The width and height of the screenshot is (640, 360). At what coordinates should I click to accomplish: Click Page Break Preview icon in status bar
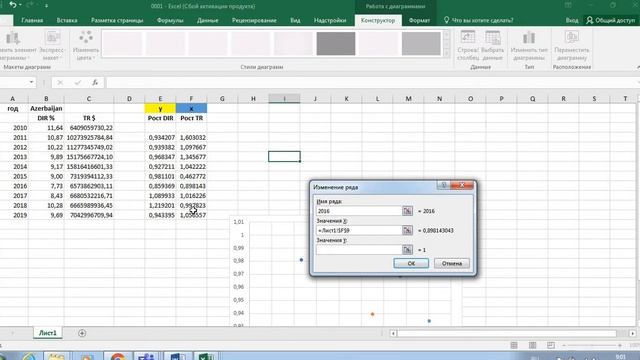tap(551, 345)
